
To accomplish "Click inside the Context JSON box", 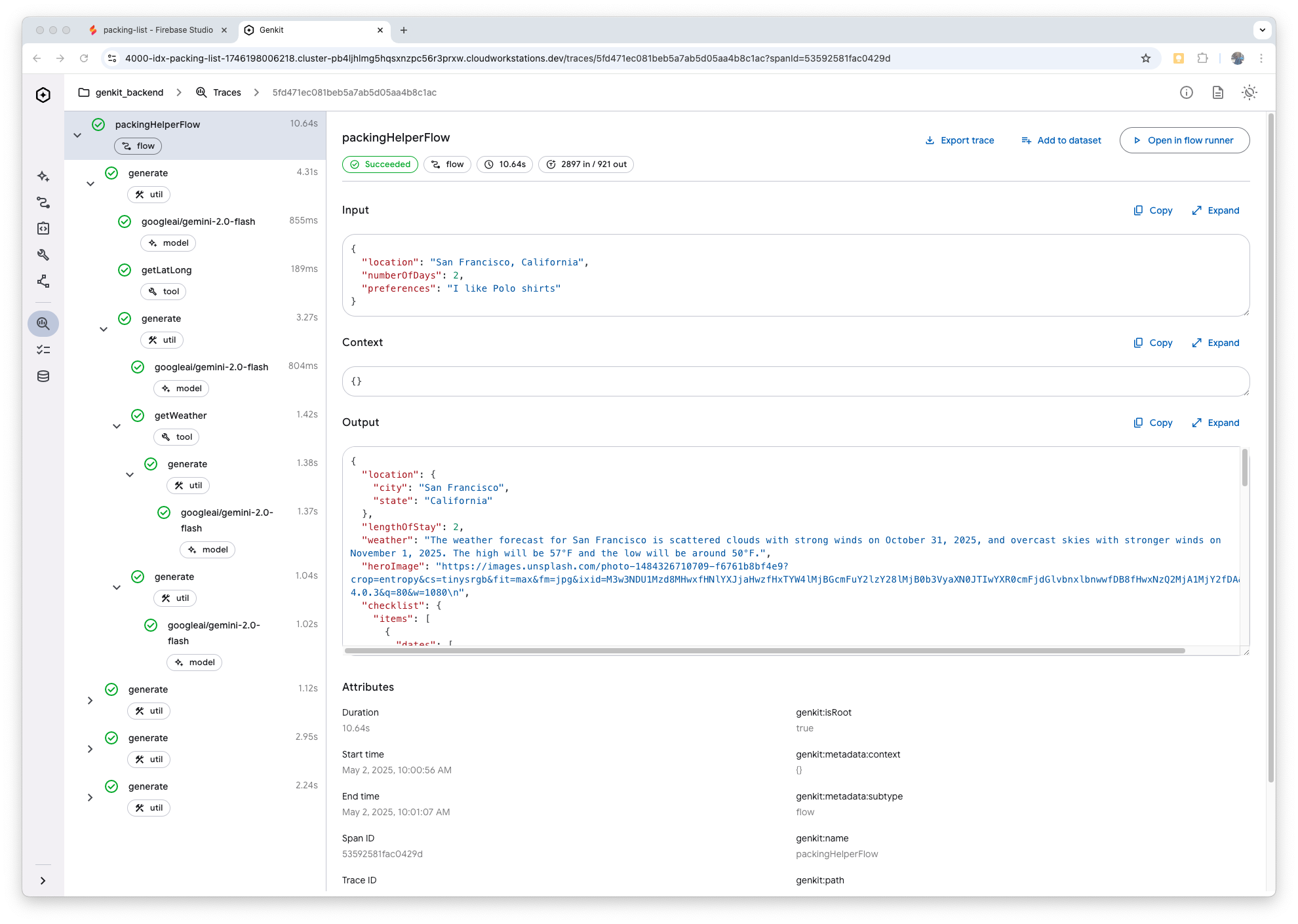I will coord(796,381).
